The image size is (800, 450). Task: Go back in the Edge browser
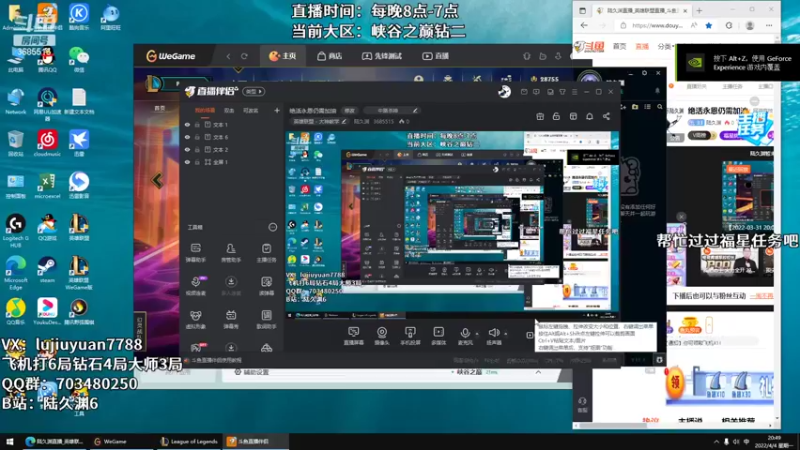(x=584, y=26)
